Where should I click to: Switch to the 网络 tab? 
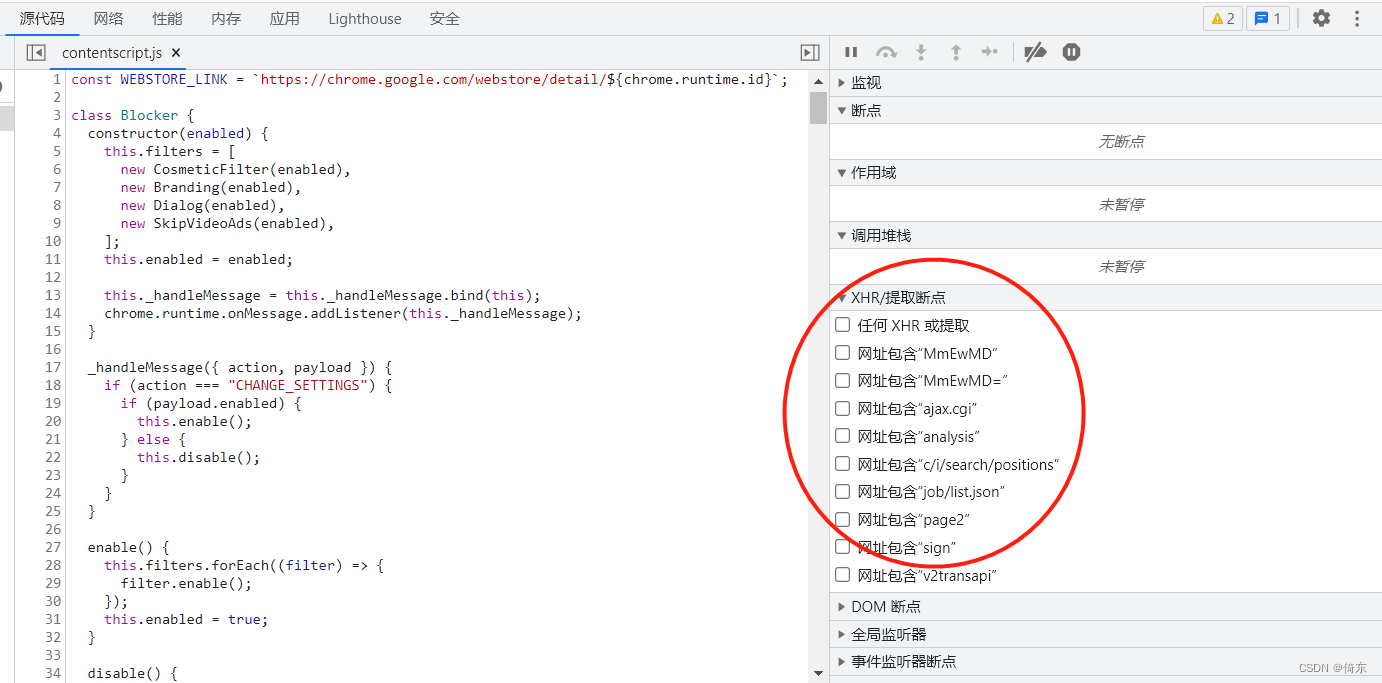pos(109,18)
